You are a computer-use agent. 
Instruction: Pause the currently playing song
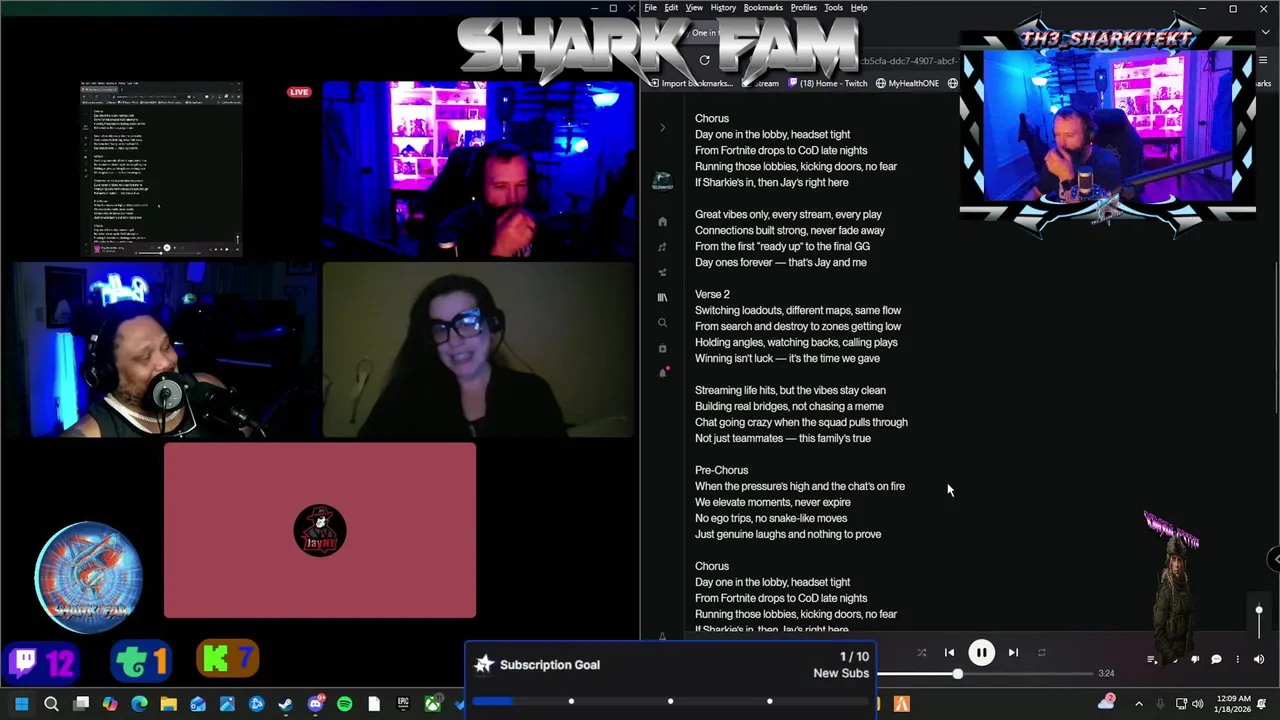[x=981, y=653]
